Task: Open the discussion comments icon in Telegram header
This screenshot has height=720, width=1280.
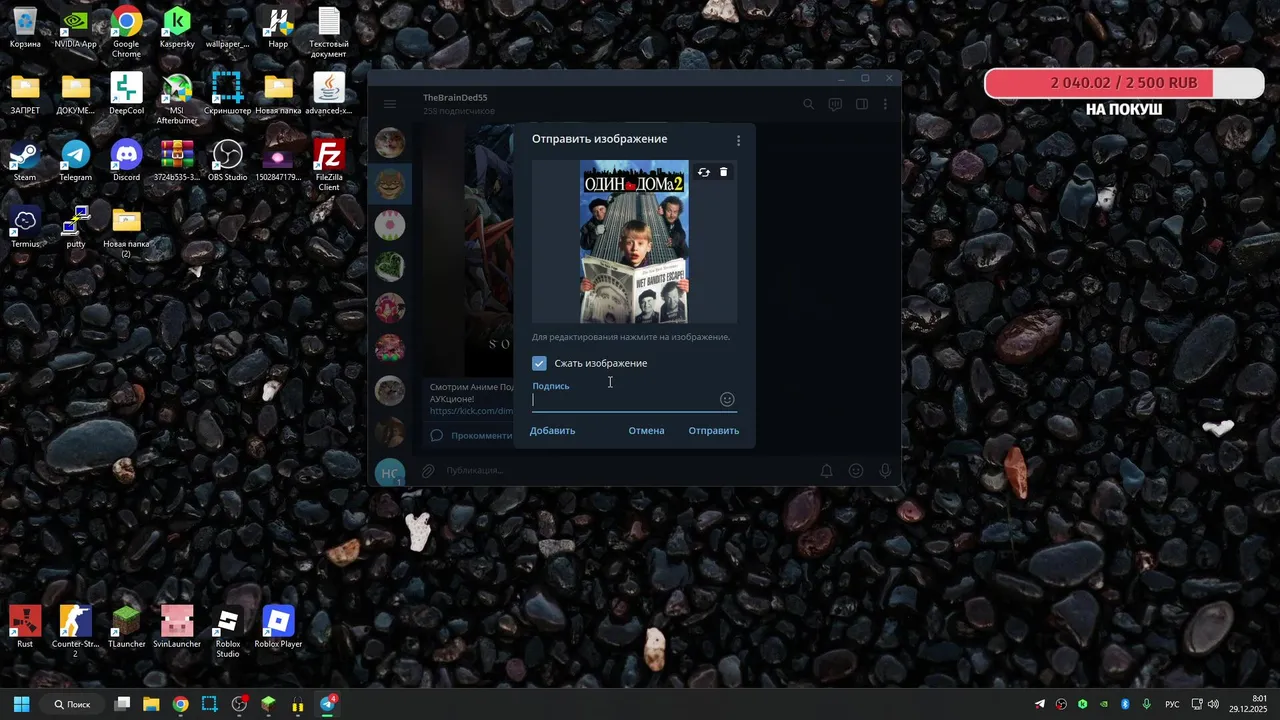Action: 835,104
